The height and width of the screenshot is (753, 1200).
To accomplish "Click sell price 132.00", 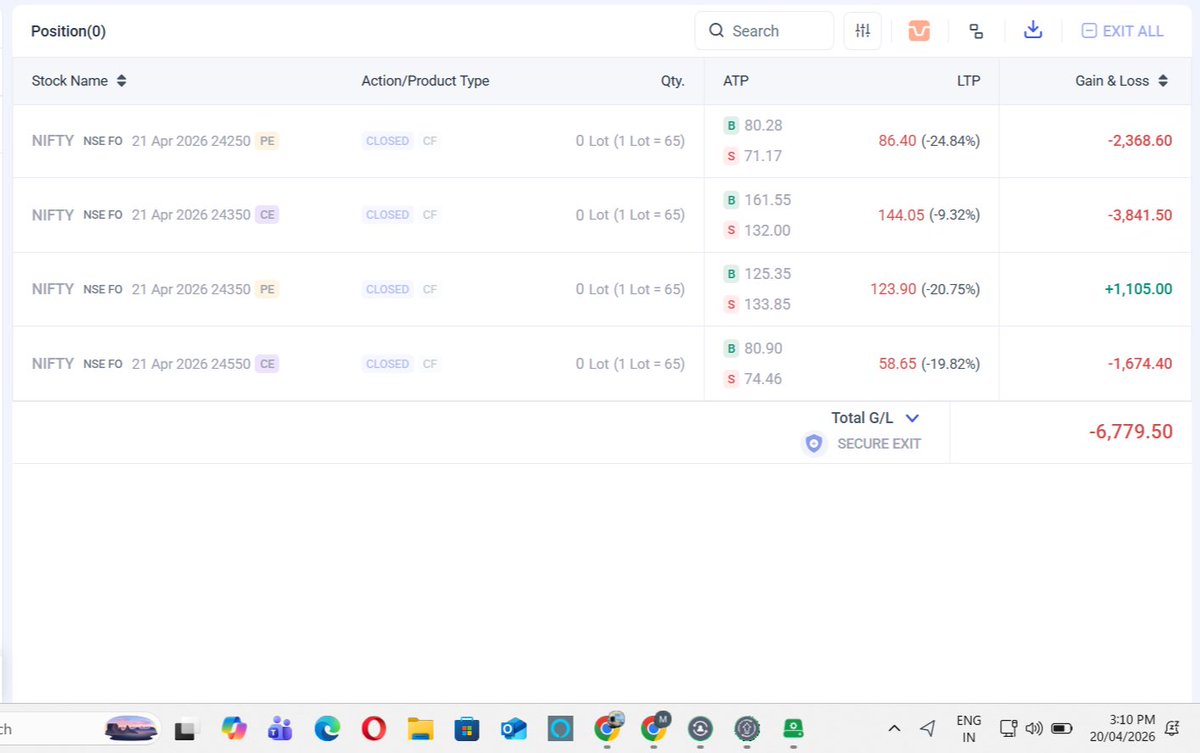I will 767,230.
